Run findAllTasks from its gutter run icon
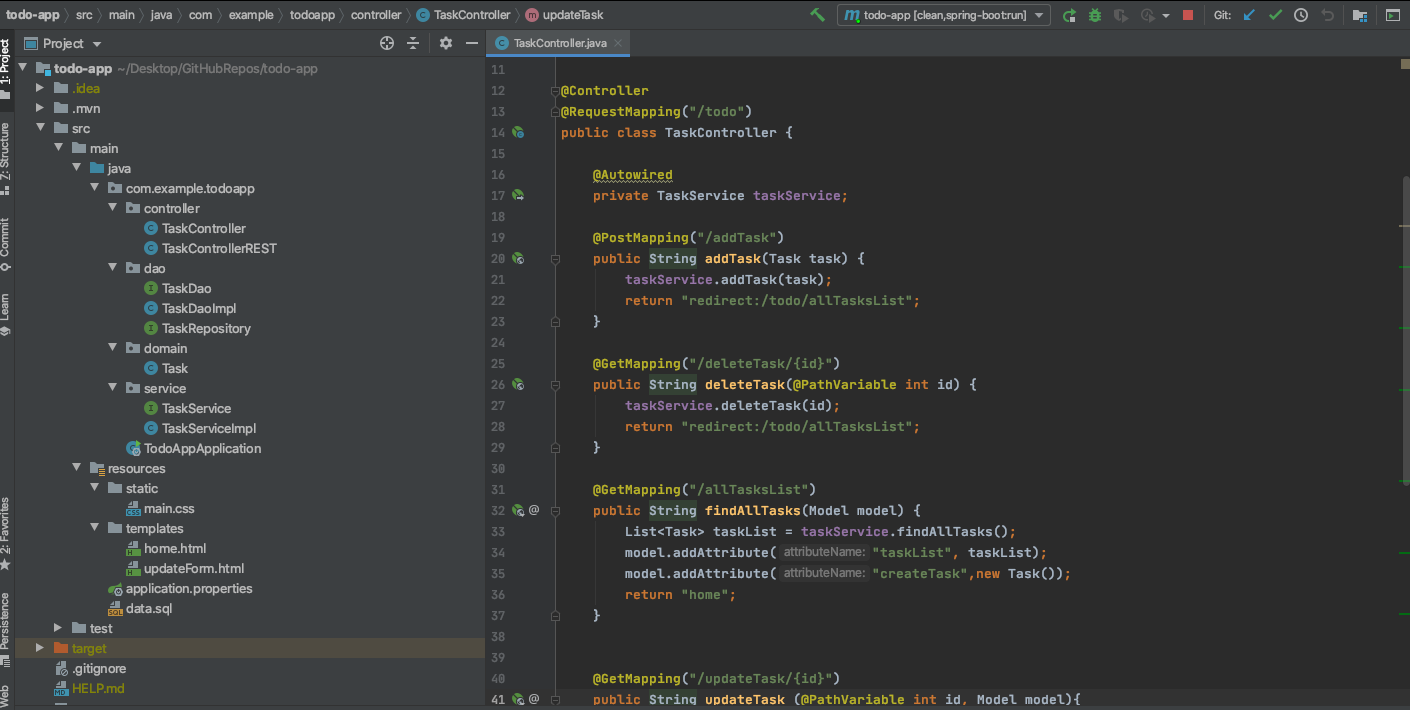 pyautogui.click(x=518, y=510)
